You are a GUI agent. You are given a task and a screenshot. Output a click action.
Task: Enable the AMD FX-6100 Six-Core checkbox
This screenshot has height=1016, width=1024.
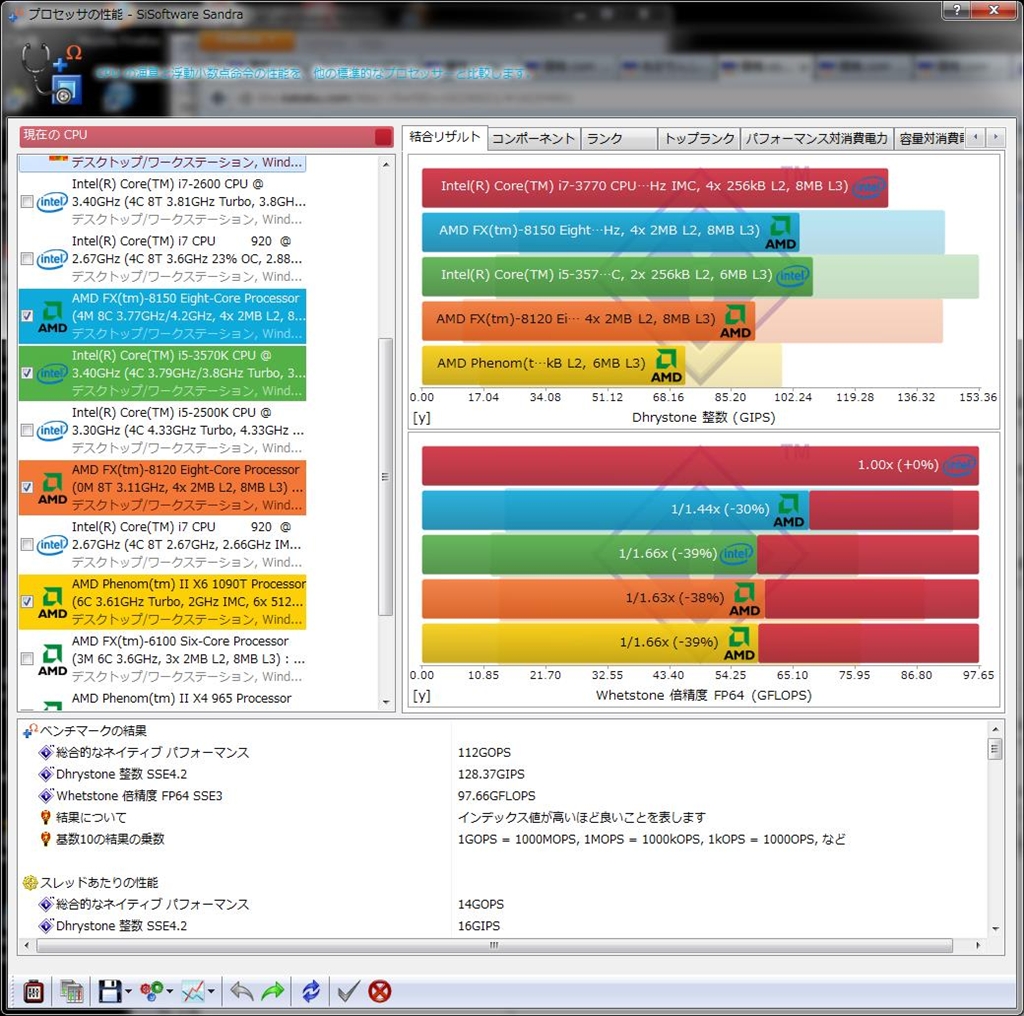pos(27,659)
